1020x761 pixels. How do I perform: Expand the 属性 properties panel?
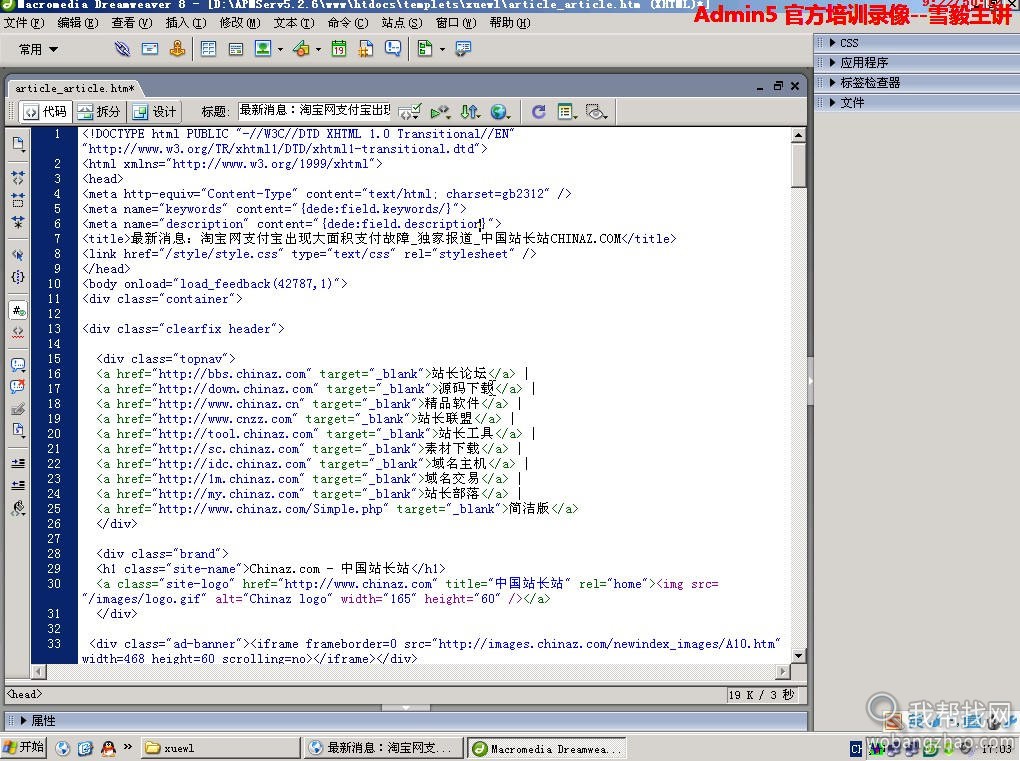pos(23,721)
